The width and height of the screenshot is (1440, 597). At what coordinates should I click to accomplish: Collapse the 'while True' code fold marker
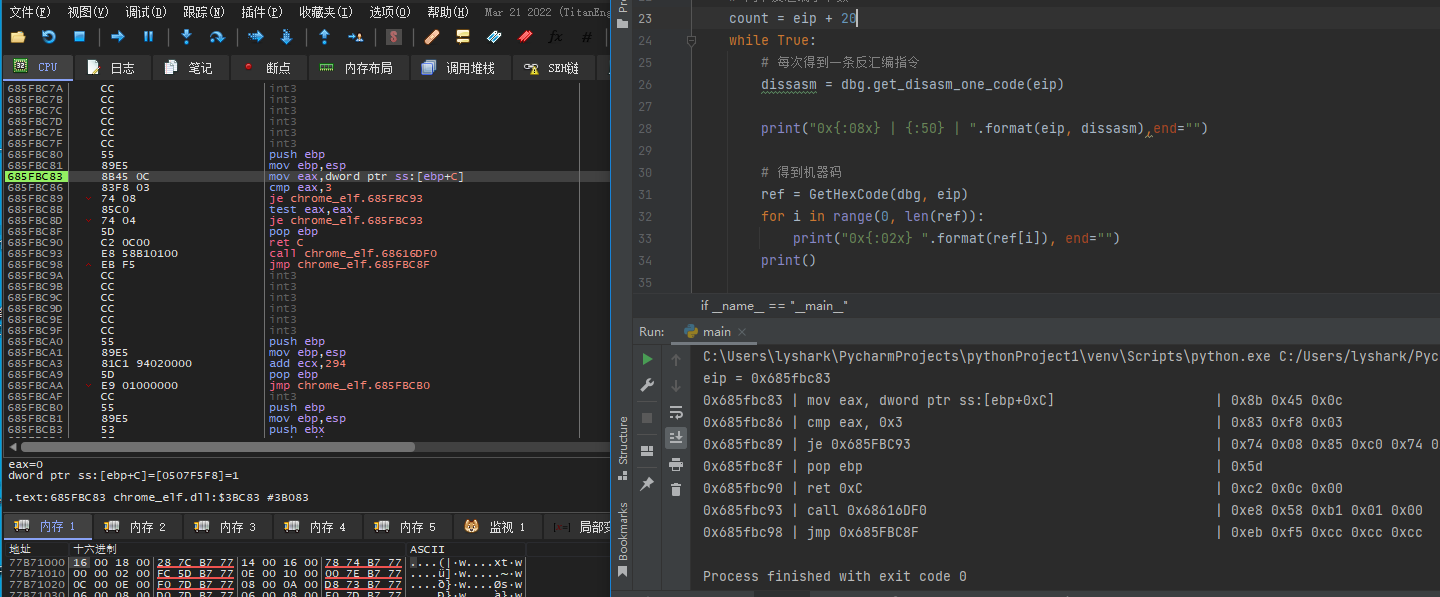click(690, 41)
